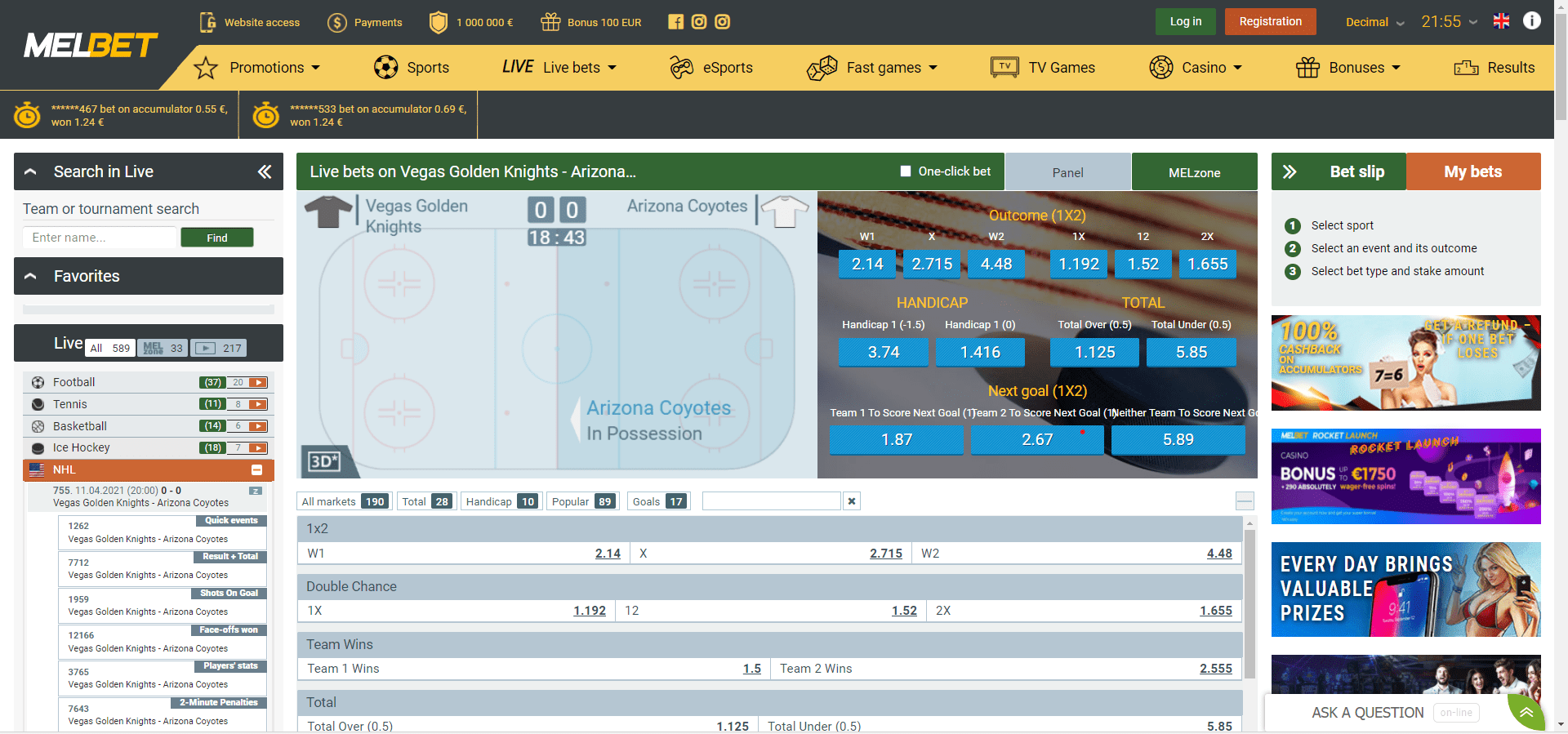Click the Log in button
Screen dimensions: 1568x734
pos(1186,21)
